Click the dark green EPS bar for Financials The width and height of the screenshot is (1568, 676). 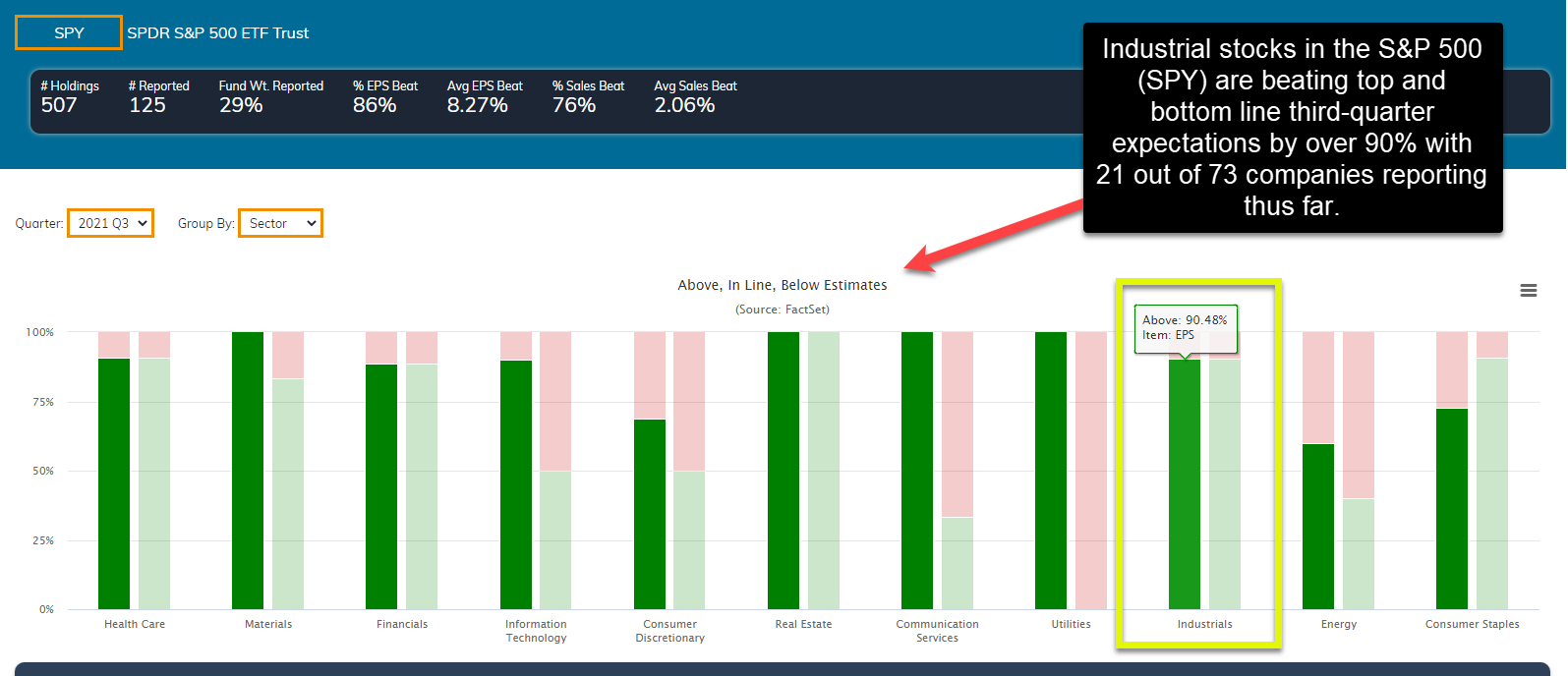[x=381, y=486]
